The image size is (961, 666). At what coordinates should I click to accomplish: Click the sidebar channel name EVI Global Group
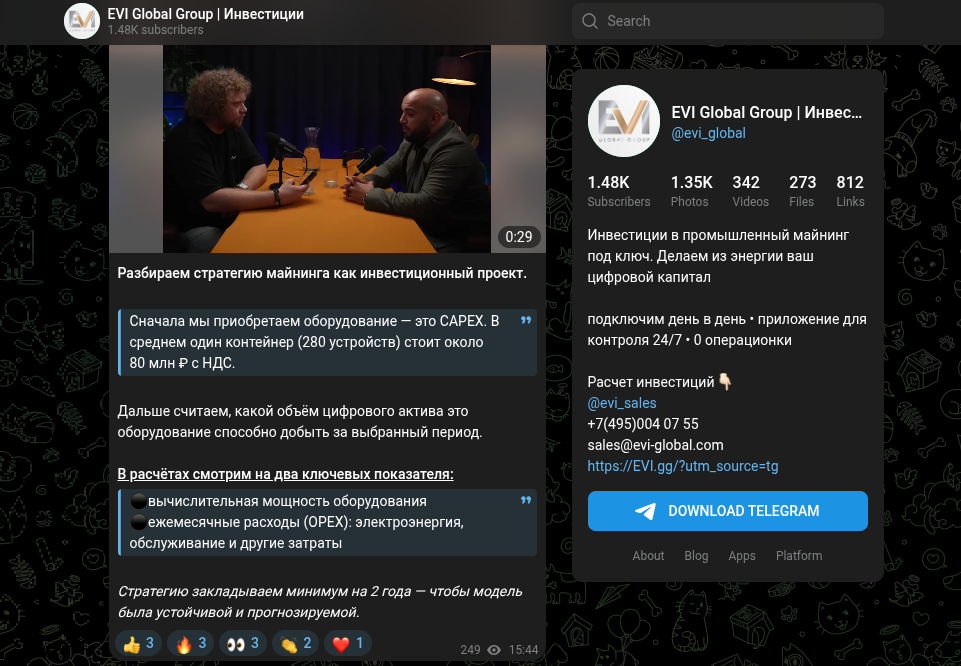(x=767, y=112)
